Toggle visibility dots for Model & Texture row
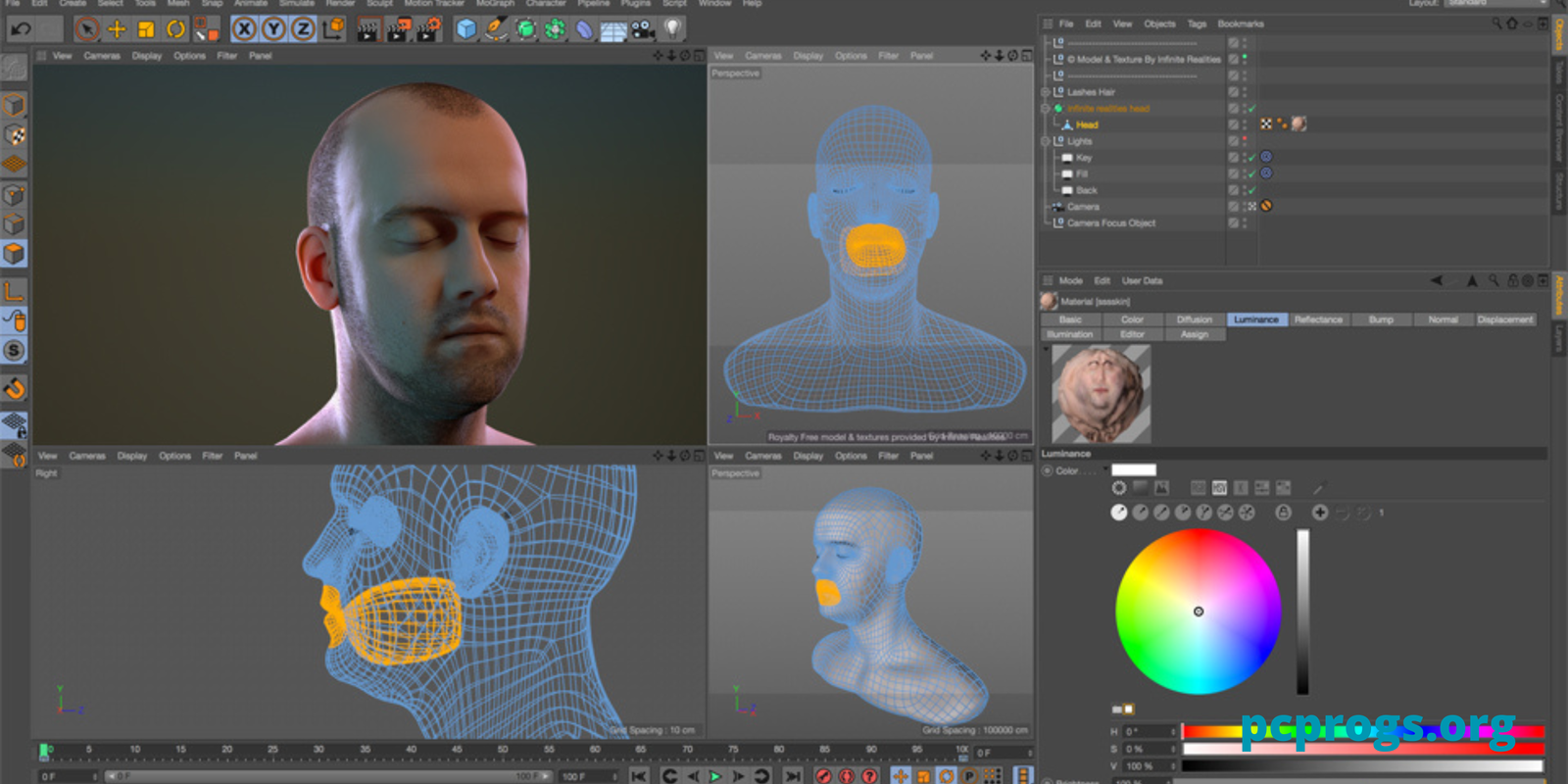1568x784 pixels. point(1245,59)
